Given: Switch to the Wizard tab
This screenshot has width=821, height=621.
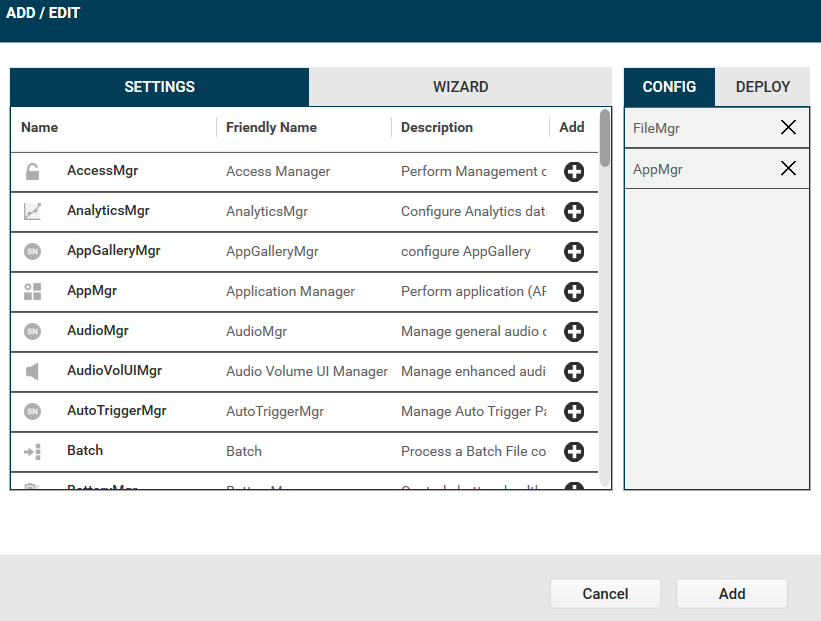Looking at the screenshot, I should point(460,87).
